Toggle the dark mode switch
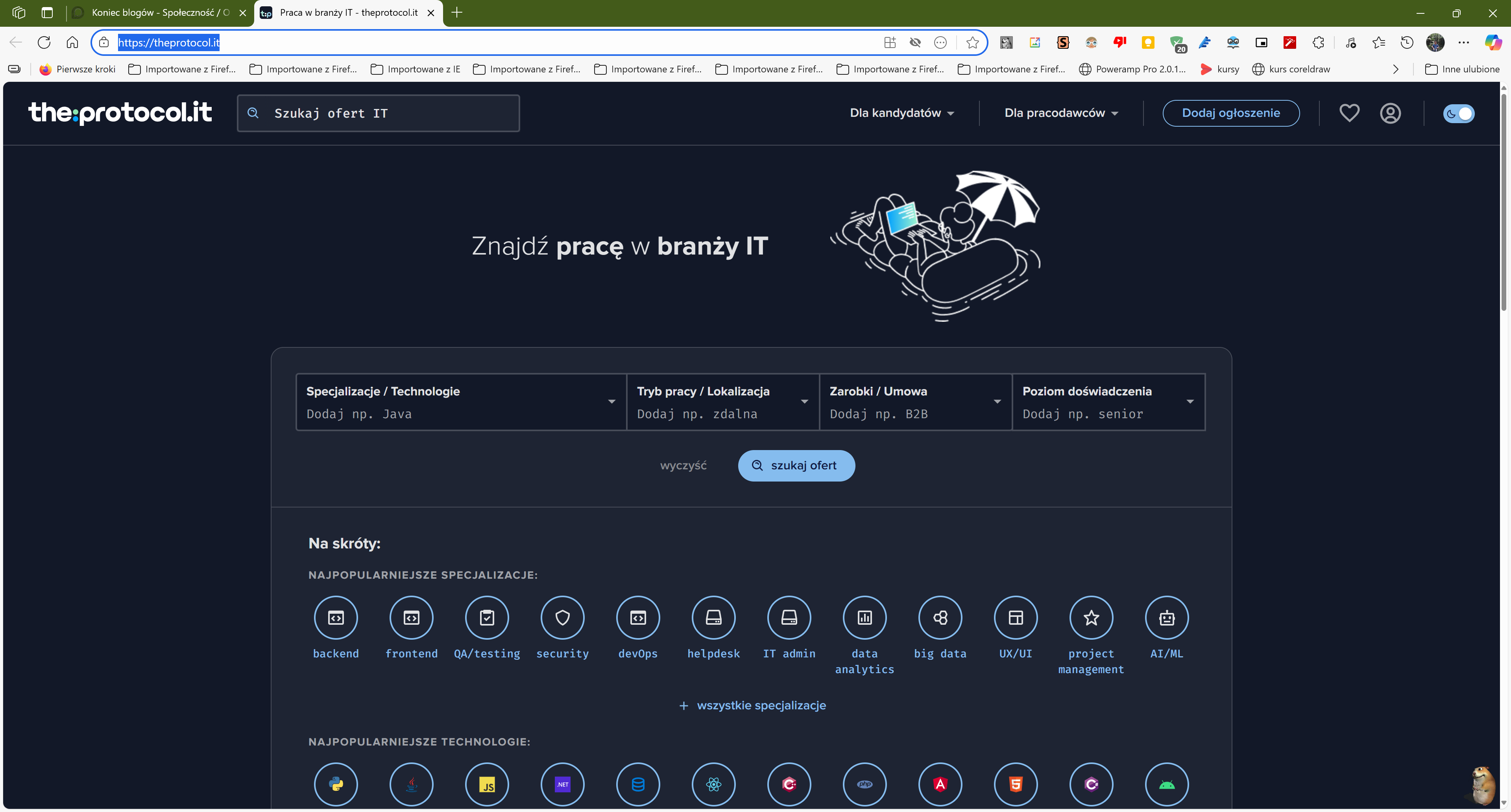 [x=1458, y=113]
